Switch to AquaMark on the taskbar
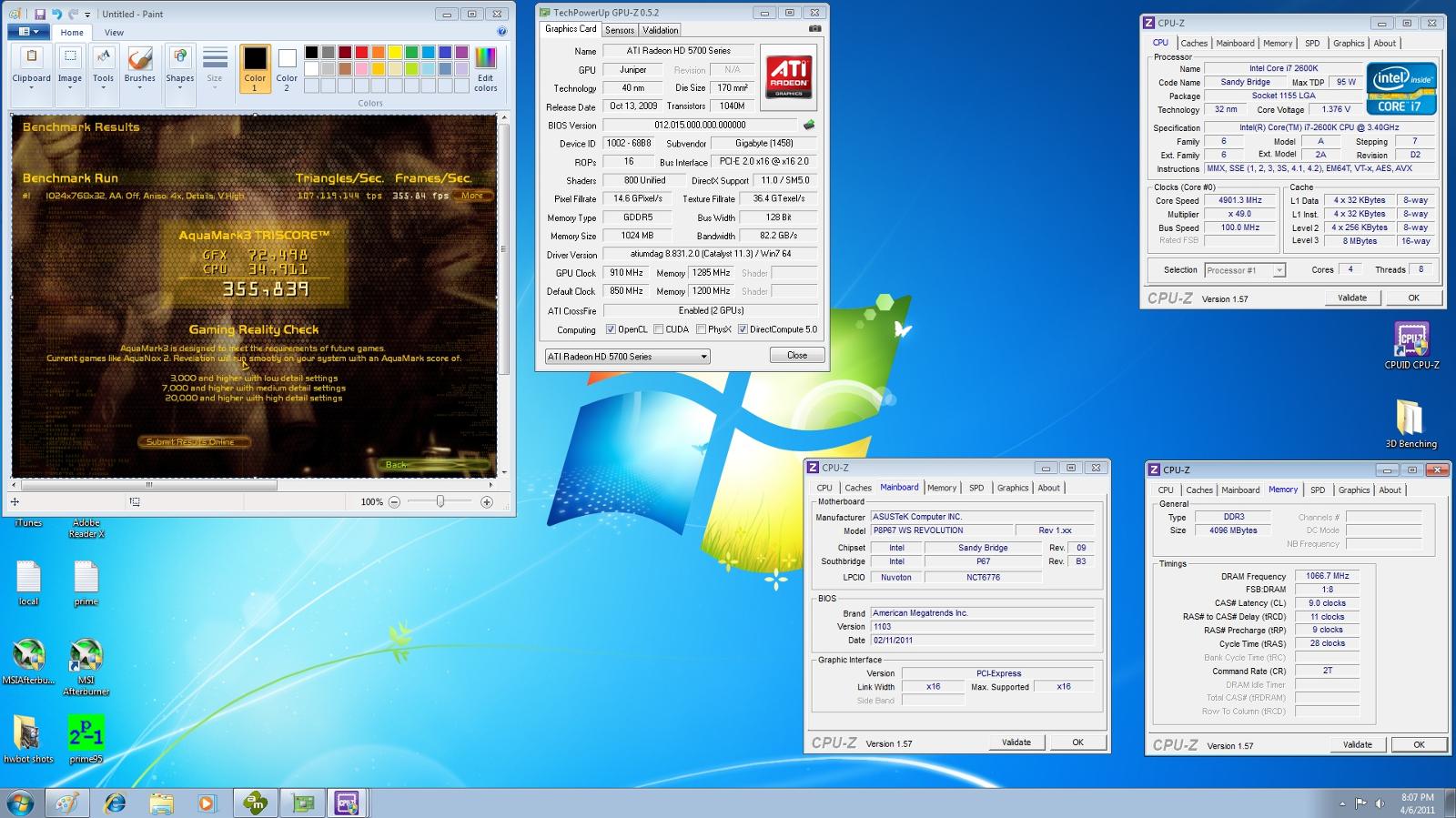This screenshot has width=1456, height=818. click(256, 803)
